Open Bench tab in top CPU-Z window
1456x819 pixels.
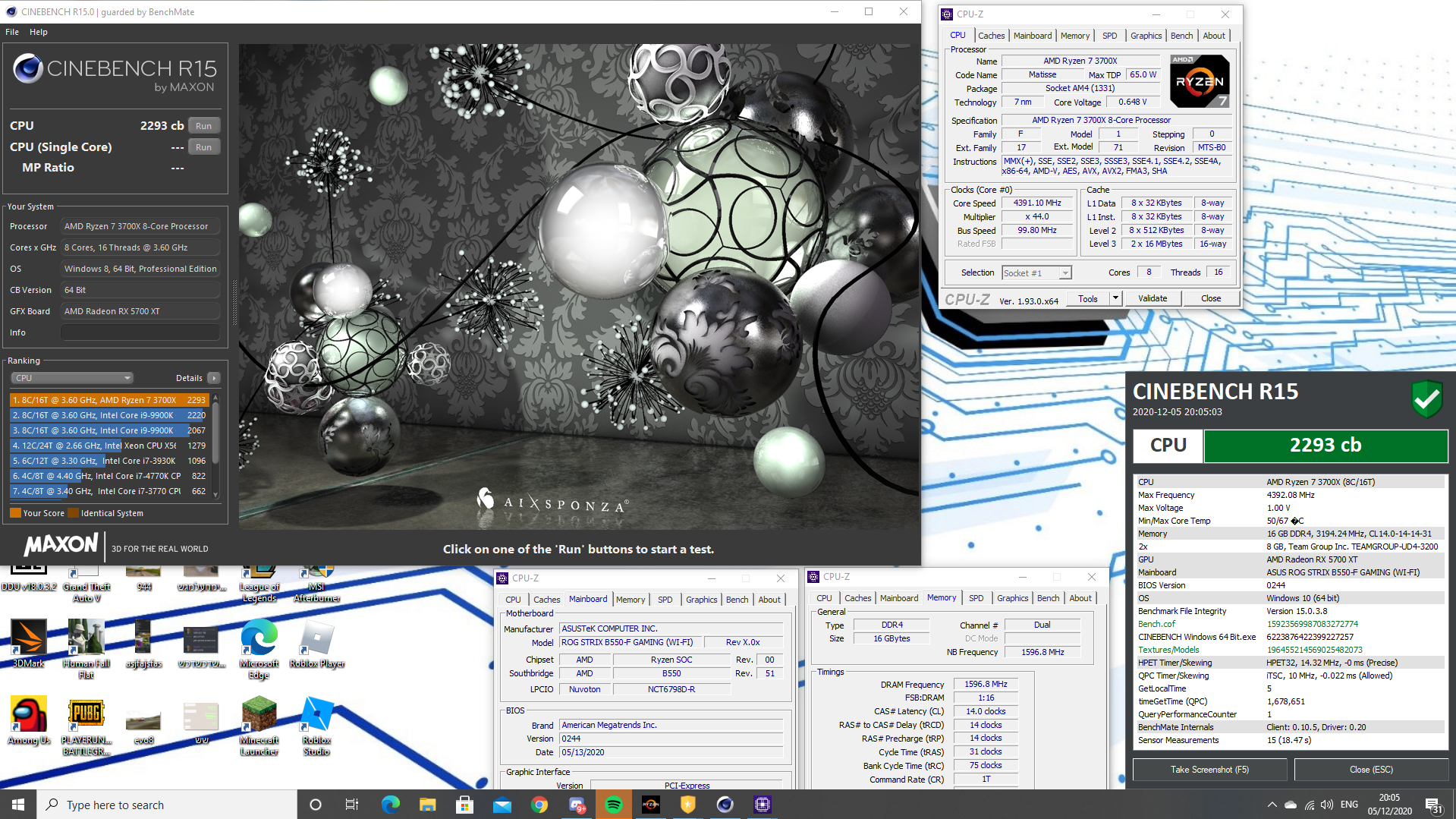[1181, 36]
